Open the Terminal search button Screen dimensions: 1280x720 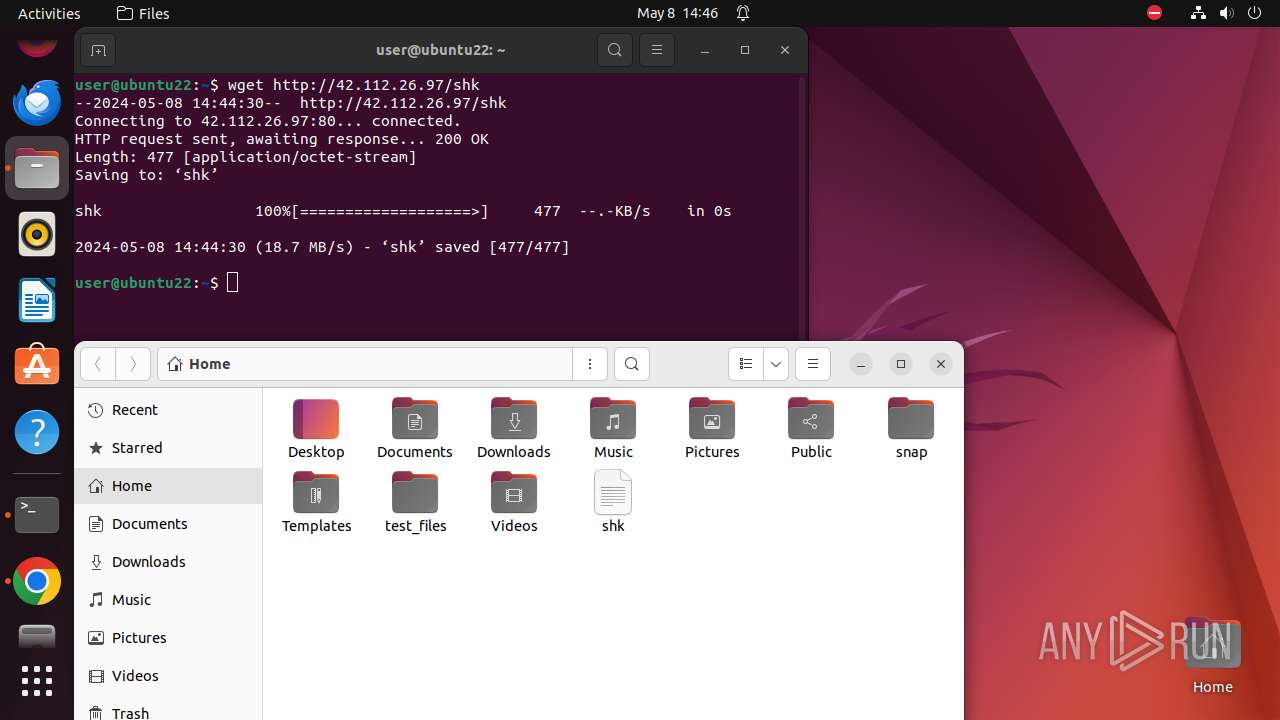pyautogui.click(x=615, y=50)
